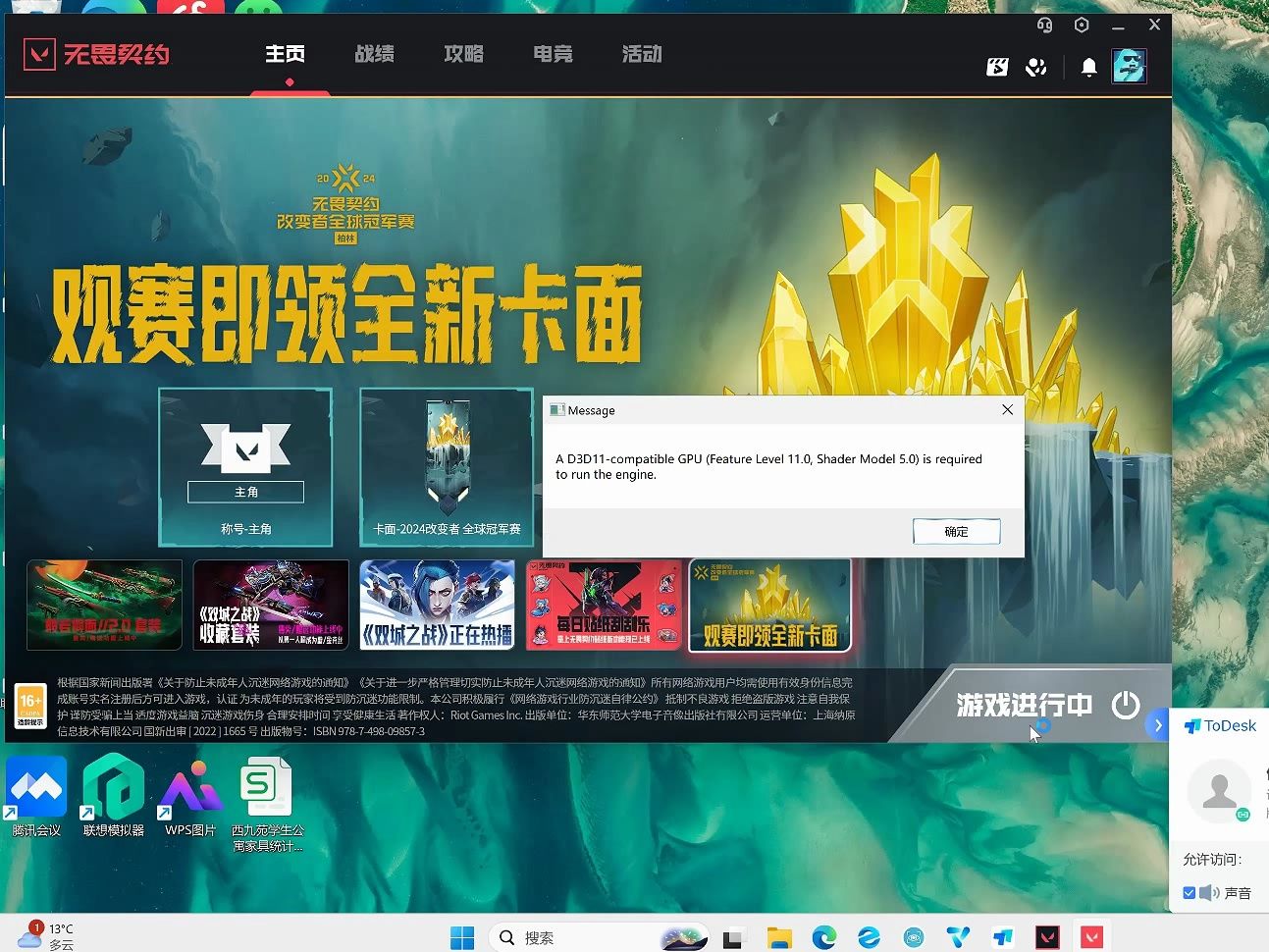The height and width of the screenshot is (952, 1269).
Task: Open the red weapon skin bundle banner
Action: [x=104, y=605]
